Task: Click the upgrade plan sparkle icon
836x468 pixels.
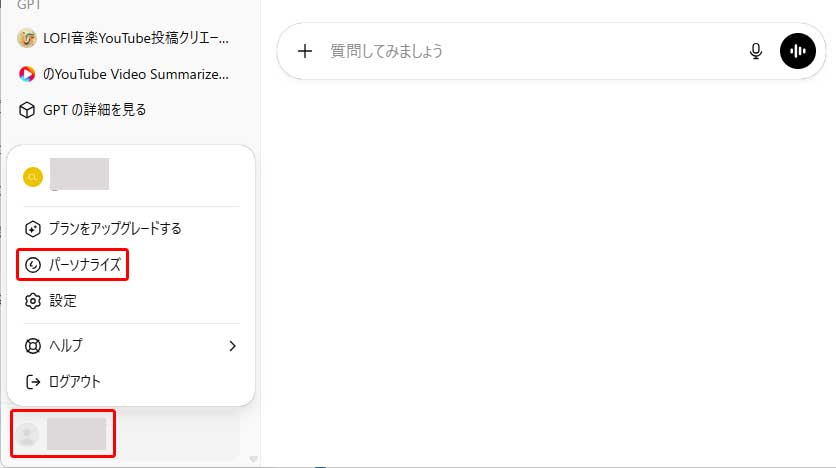Action: [33, 229]
